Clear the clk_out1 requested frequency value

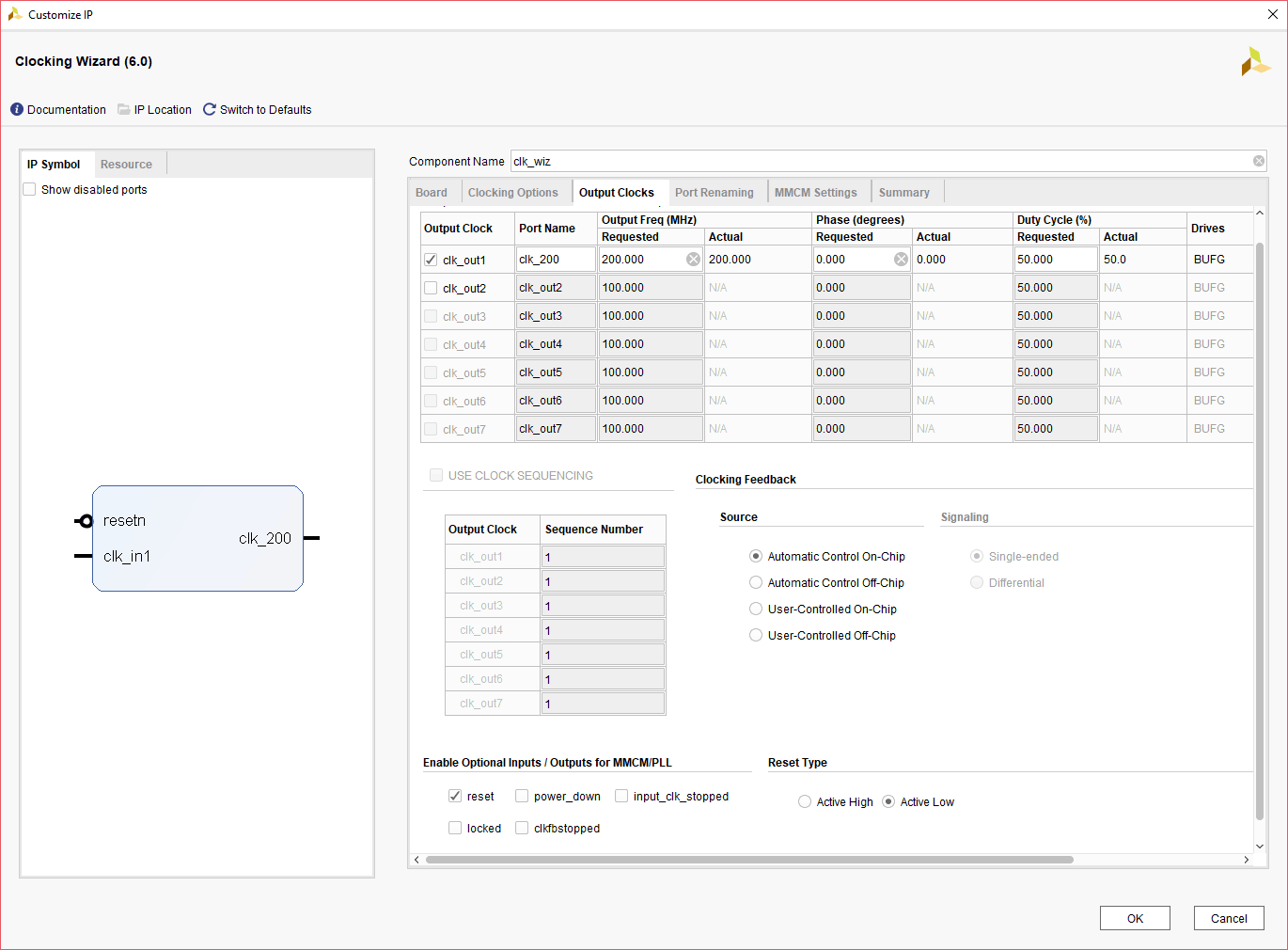click(x=693, y=260)
